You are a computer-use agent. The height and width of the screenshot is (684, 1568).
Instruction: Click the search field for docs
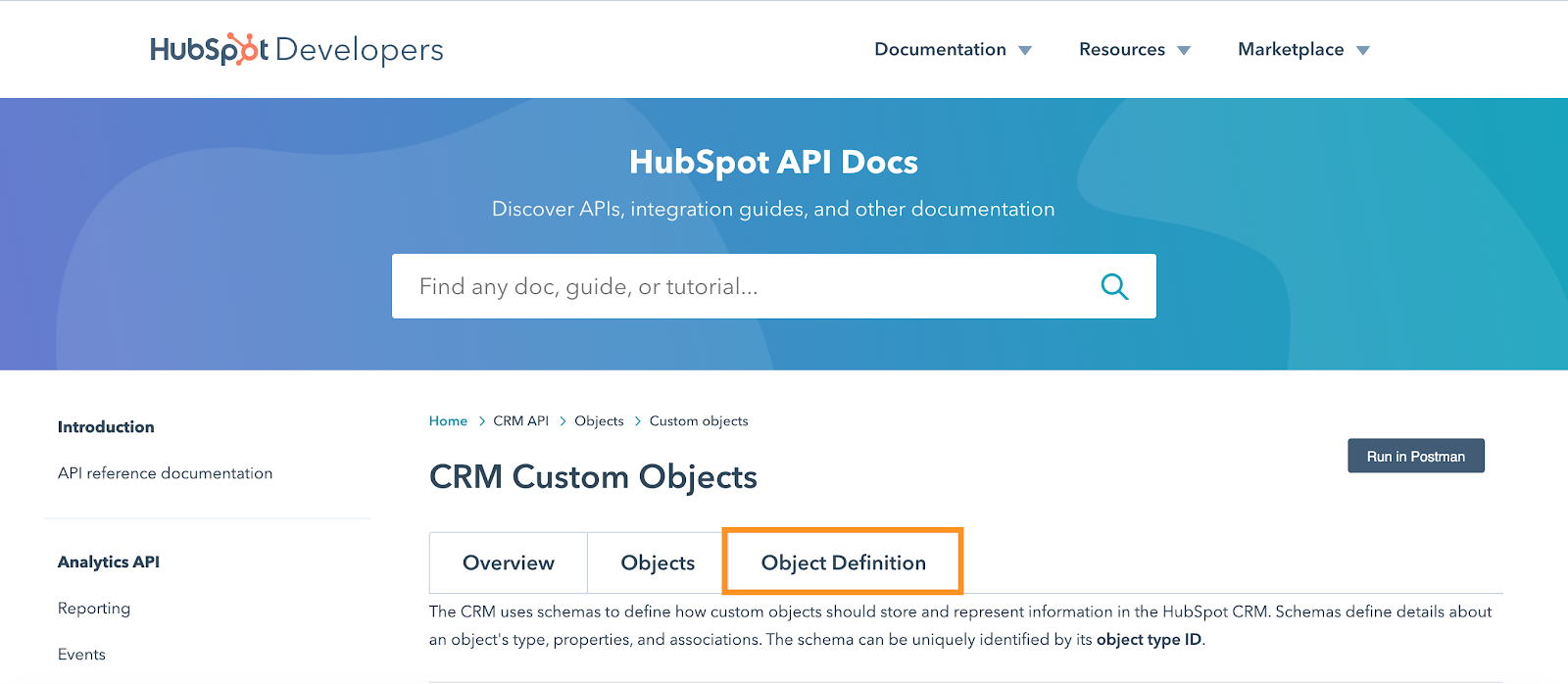[773, 286]
